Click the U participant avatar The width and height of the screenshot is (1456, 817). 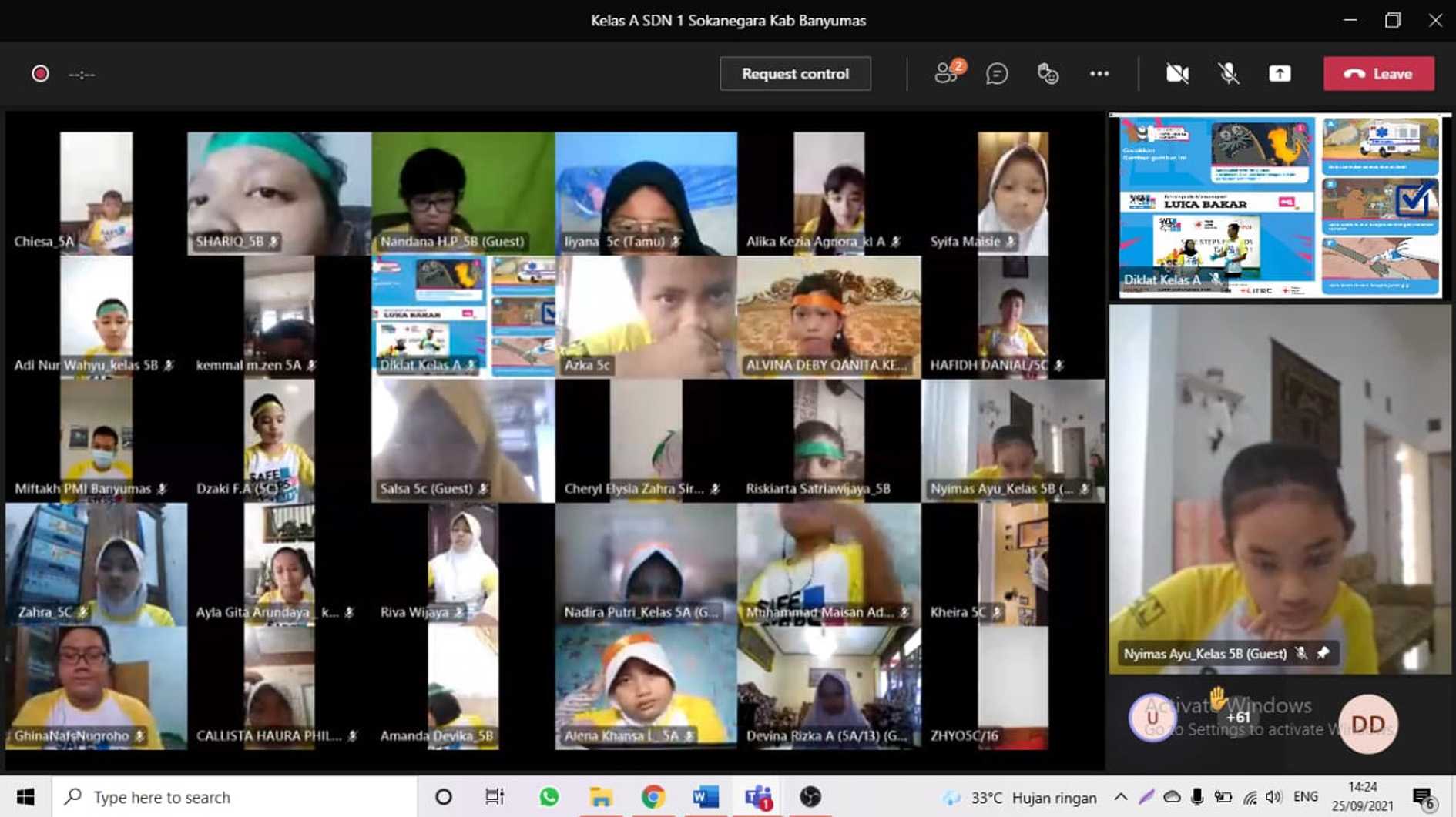pos(1152,718)
